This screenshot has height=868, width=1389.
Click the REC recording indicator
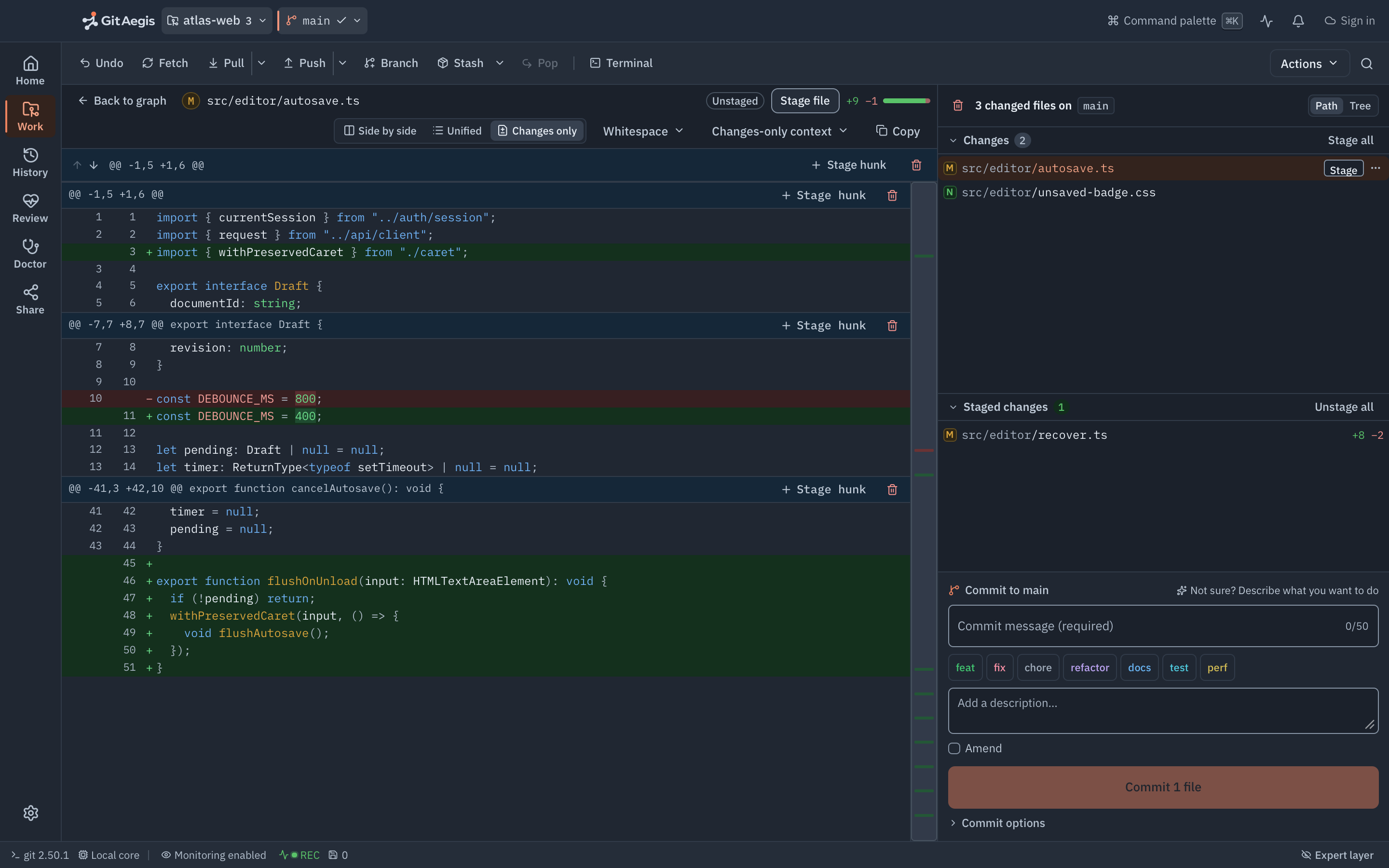pyautogui.click(x=300, y=855)
